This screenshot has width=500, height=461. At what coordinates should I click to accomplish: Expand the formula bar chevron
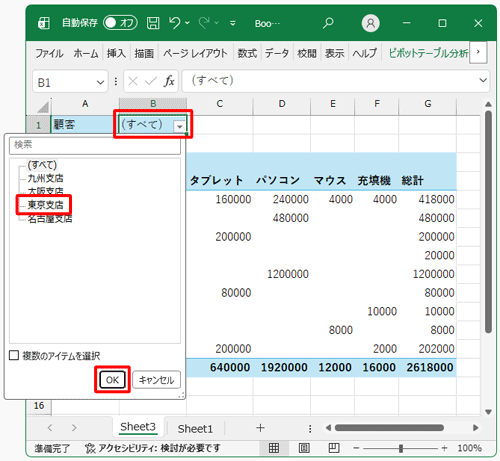(x=483, y=80)
